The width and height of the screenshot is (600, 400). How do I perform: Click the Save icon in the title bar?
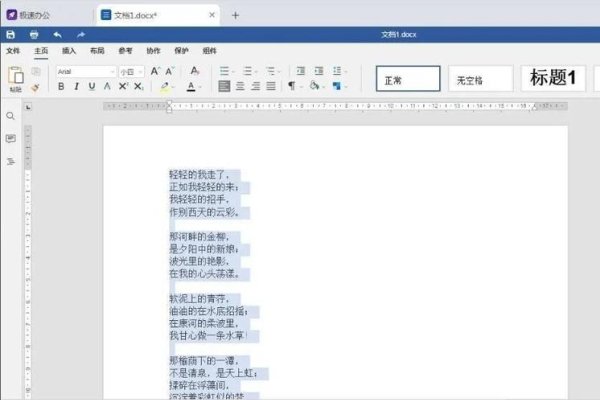click(10, 35)
